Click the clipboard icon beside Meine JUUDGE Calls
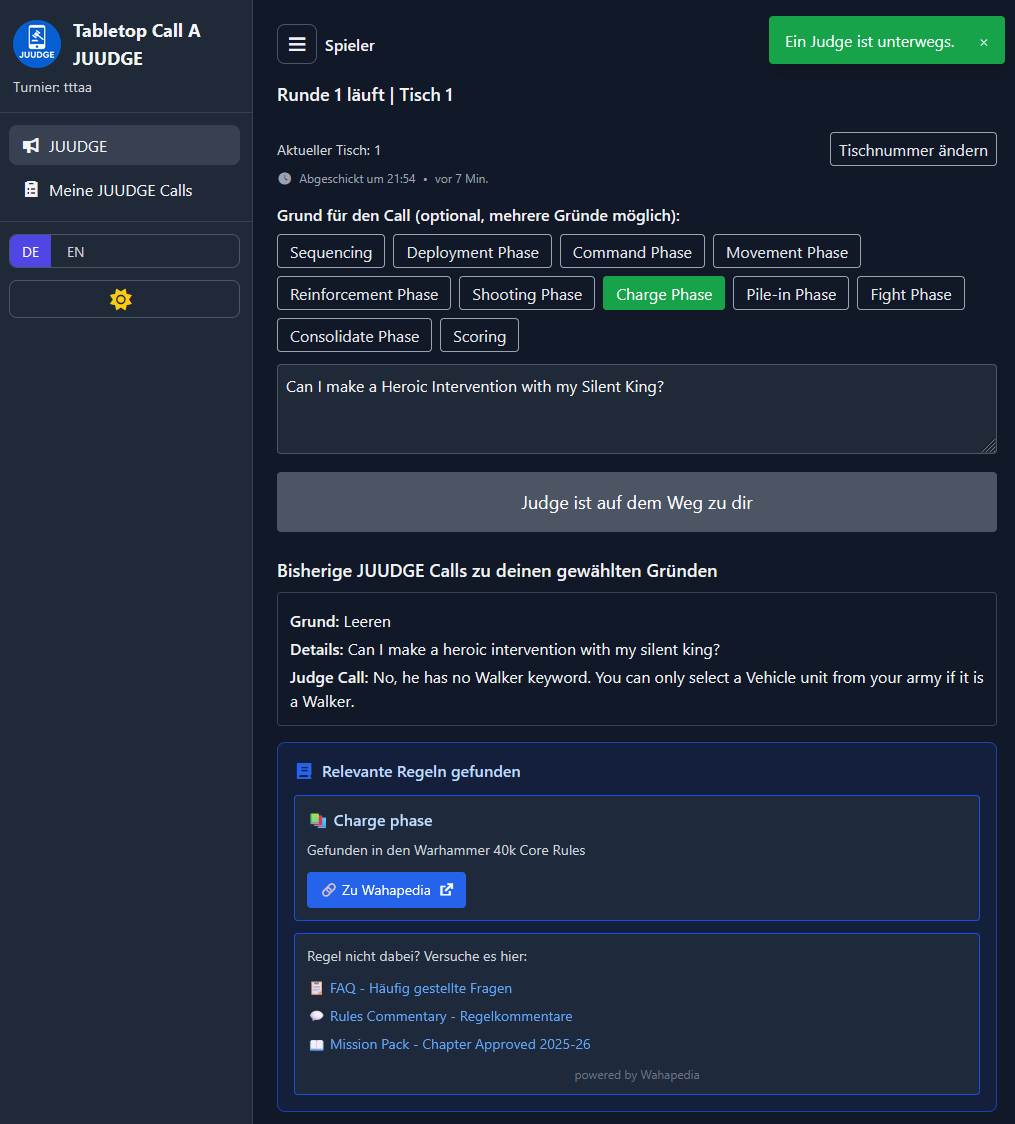Viewport: 1015px width, 1124px height. pyautogui.click(x=31, y=190)
